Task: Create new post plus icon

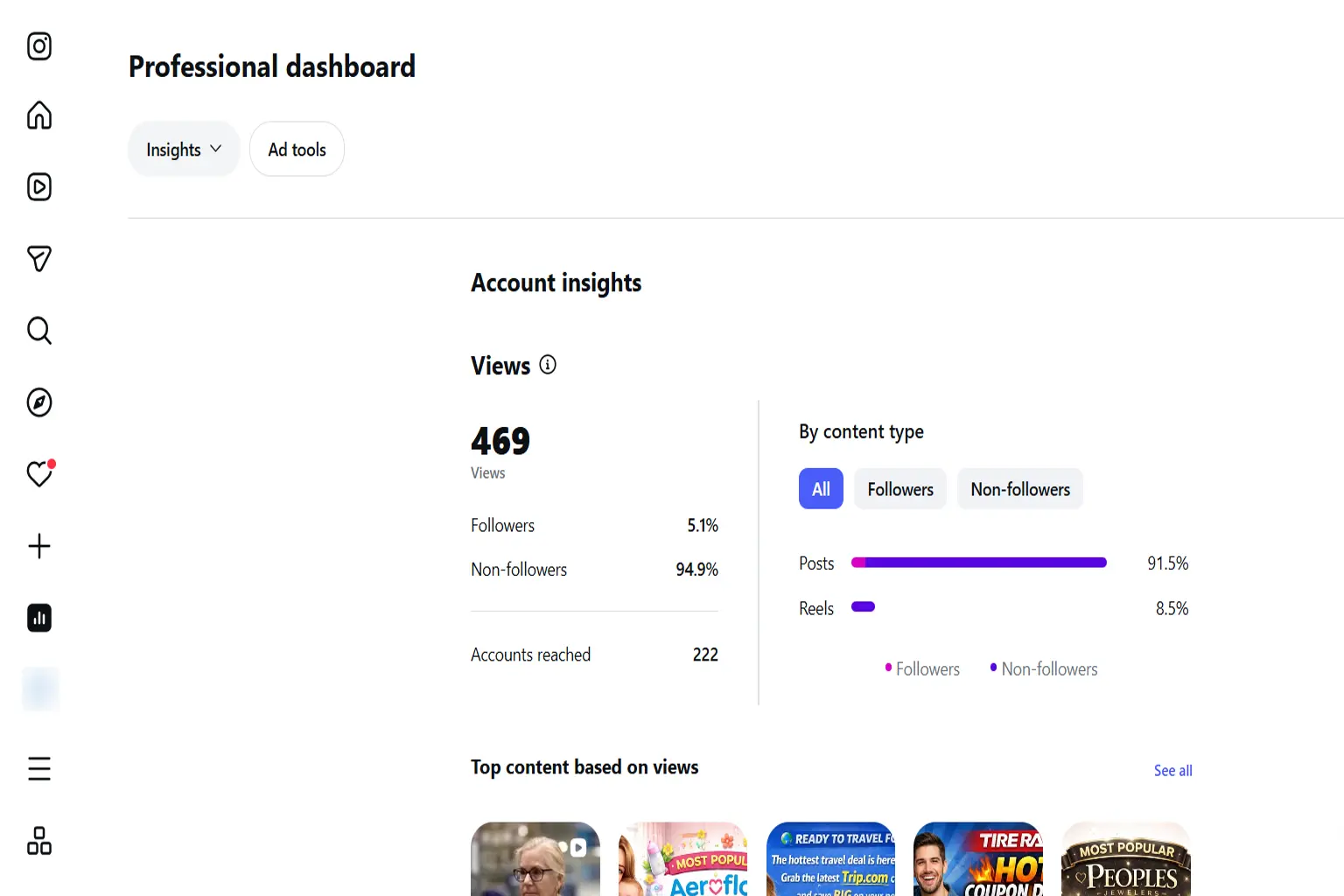Action: (x=39, y=546)
